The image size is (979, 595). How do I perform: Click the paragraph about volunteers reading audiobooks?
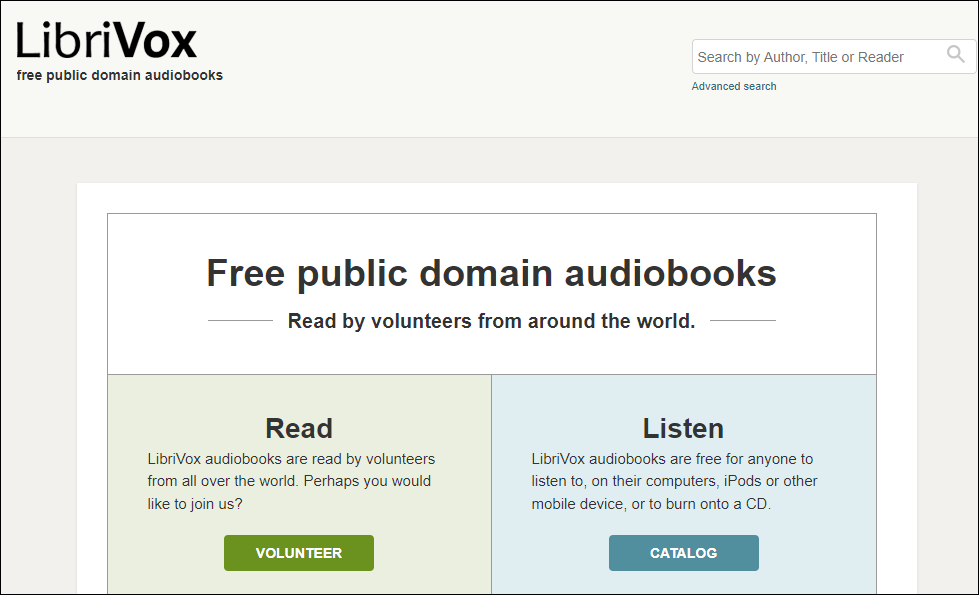(292, 481)
